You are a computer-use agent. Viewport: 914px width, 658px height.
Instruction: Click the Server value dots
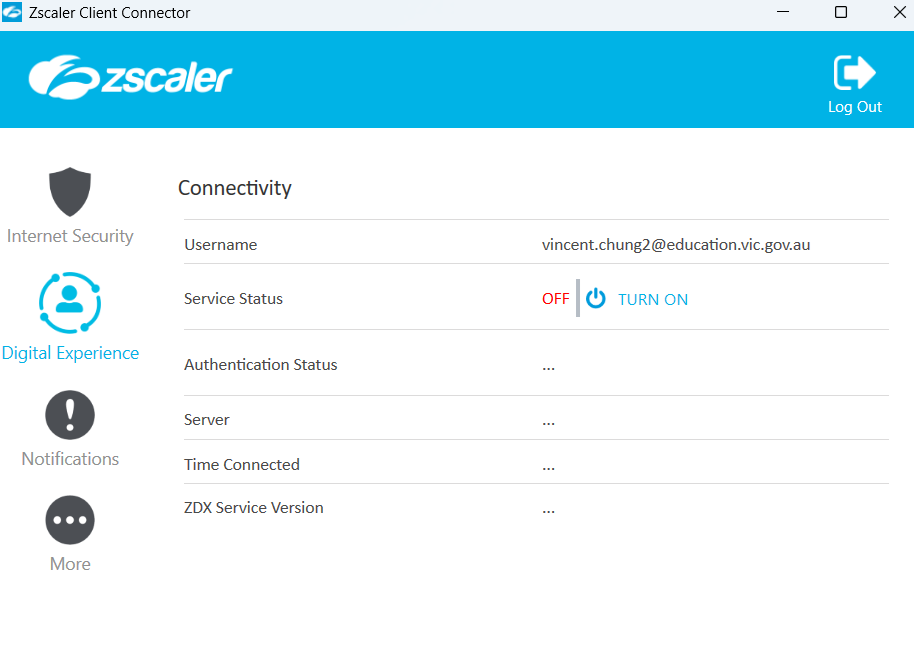coord(548,423)
